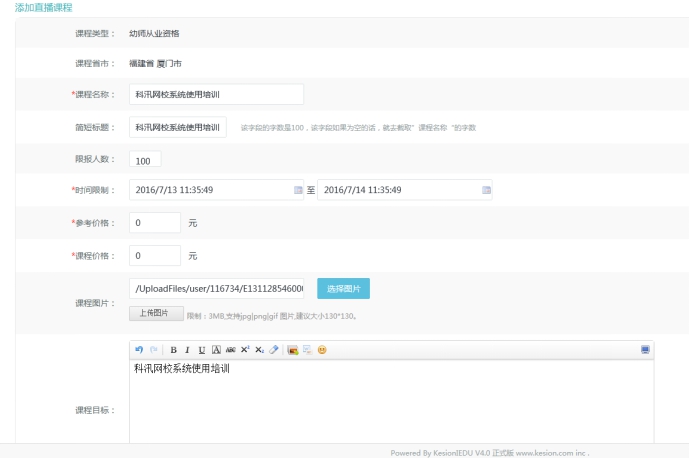This screenshot has width=689, height=458.
Task: Click the 参考价格 input field
Action: 154,223
